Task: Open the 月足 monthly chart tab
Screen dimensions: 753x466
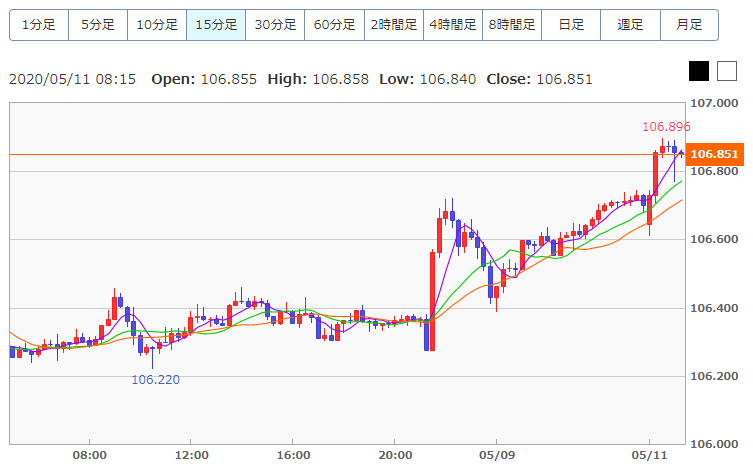Action: tap(689, 25)
